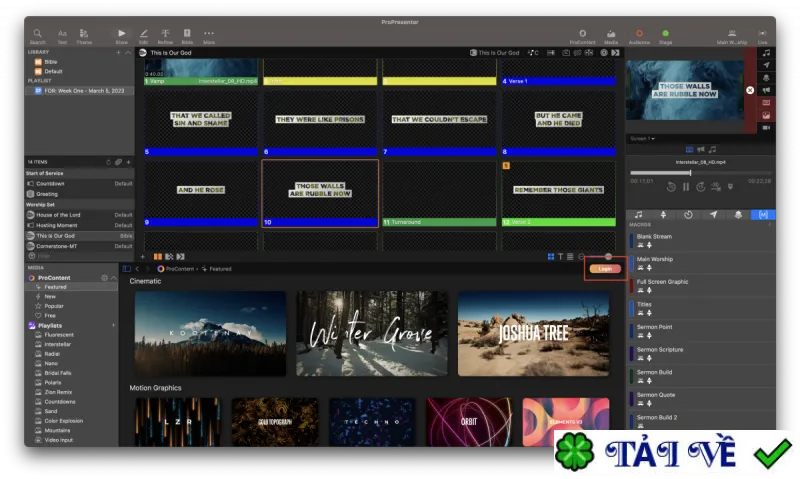Clear messages using the paper plane clear button
The height and width of the screenshot is (479, 800).
[x=766, y=65]
